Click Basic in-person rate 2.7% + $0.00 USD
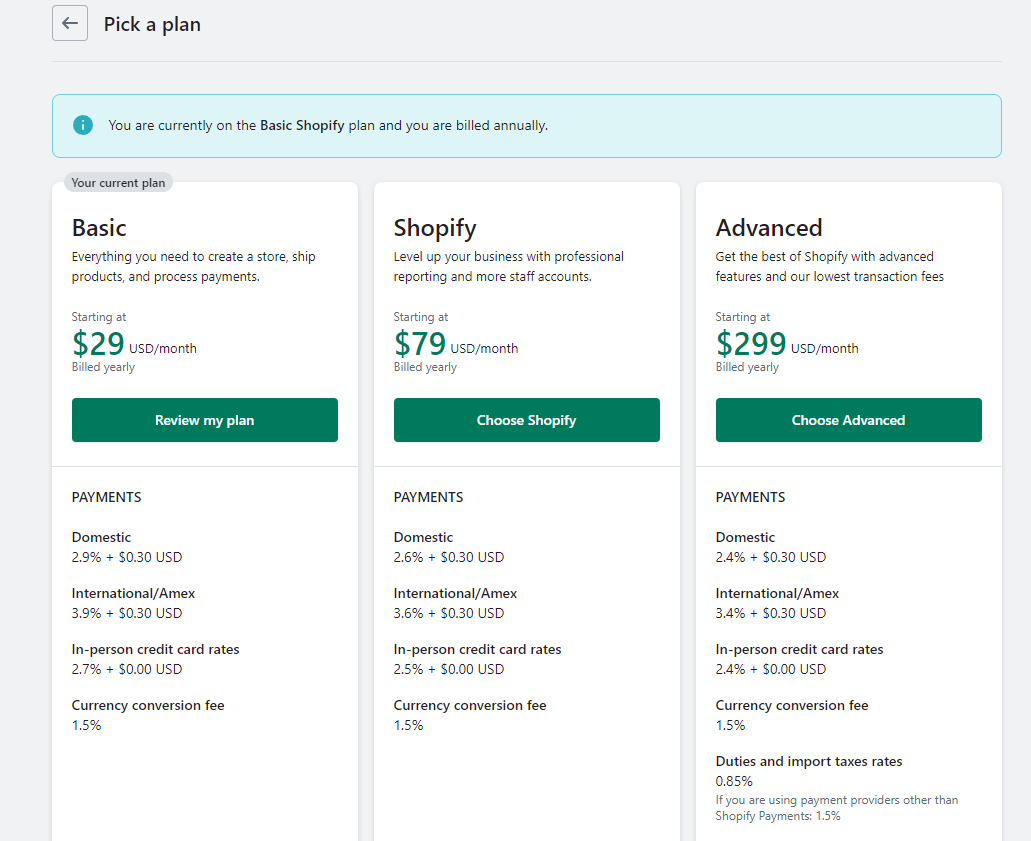The image size is (1031, 841). click(127, 669)
